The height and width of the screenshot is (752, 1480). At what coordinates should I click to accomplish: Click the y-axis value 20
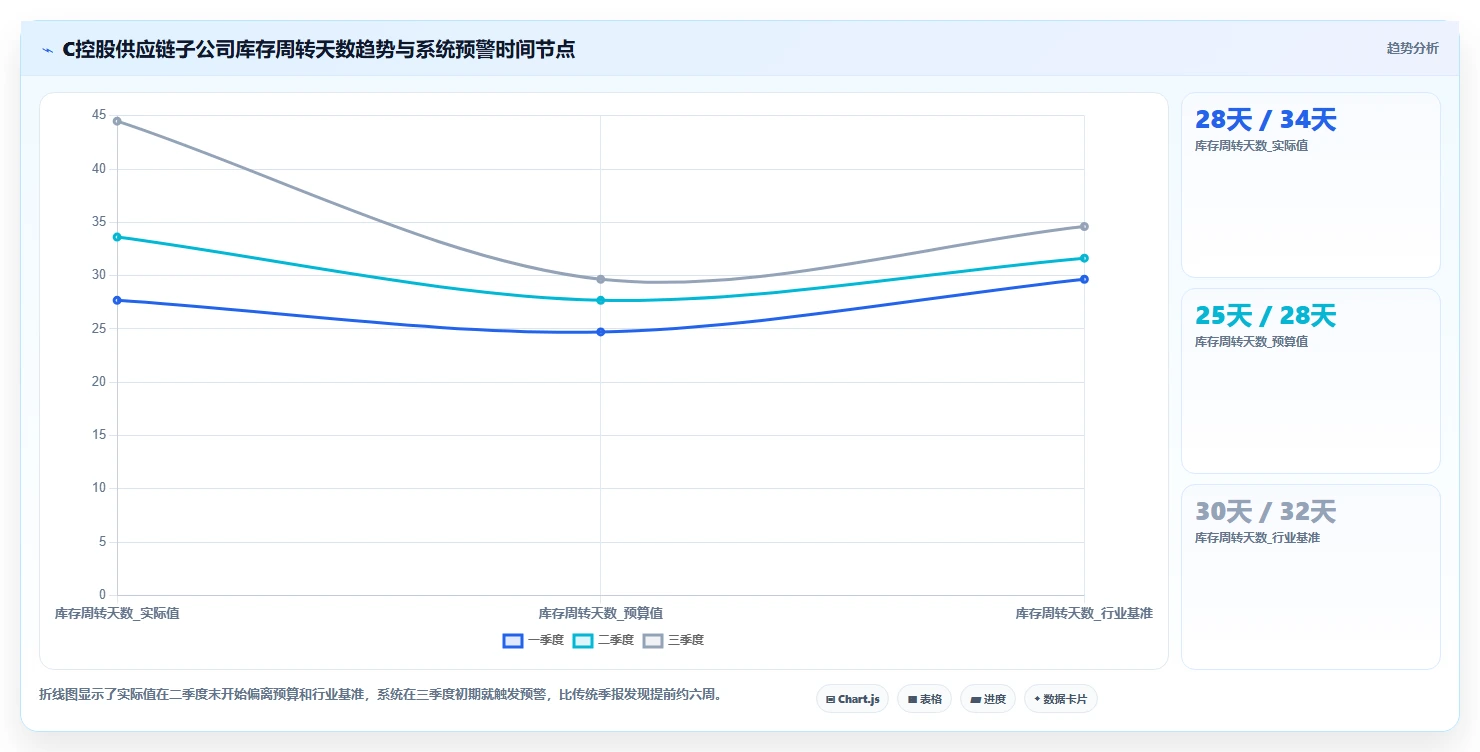pos(99,382)
